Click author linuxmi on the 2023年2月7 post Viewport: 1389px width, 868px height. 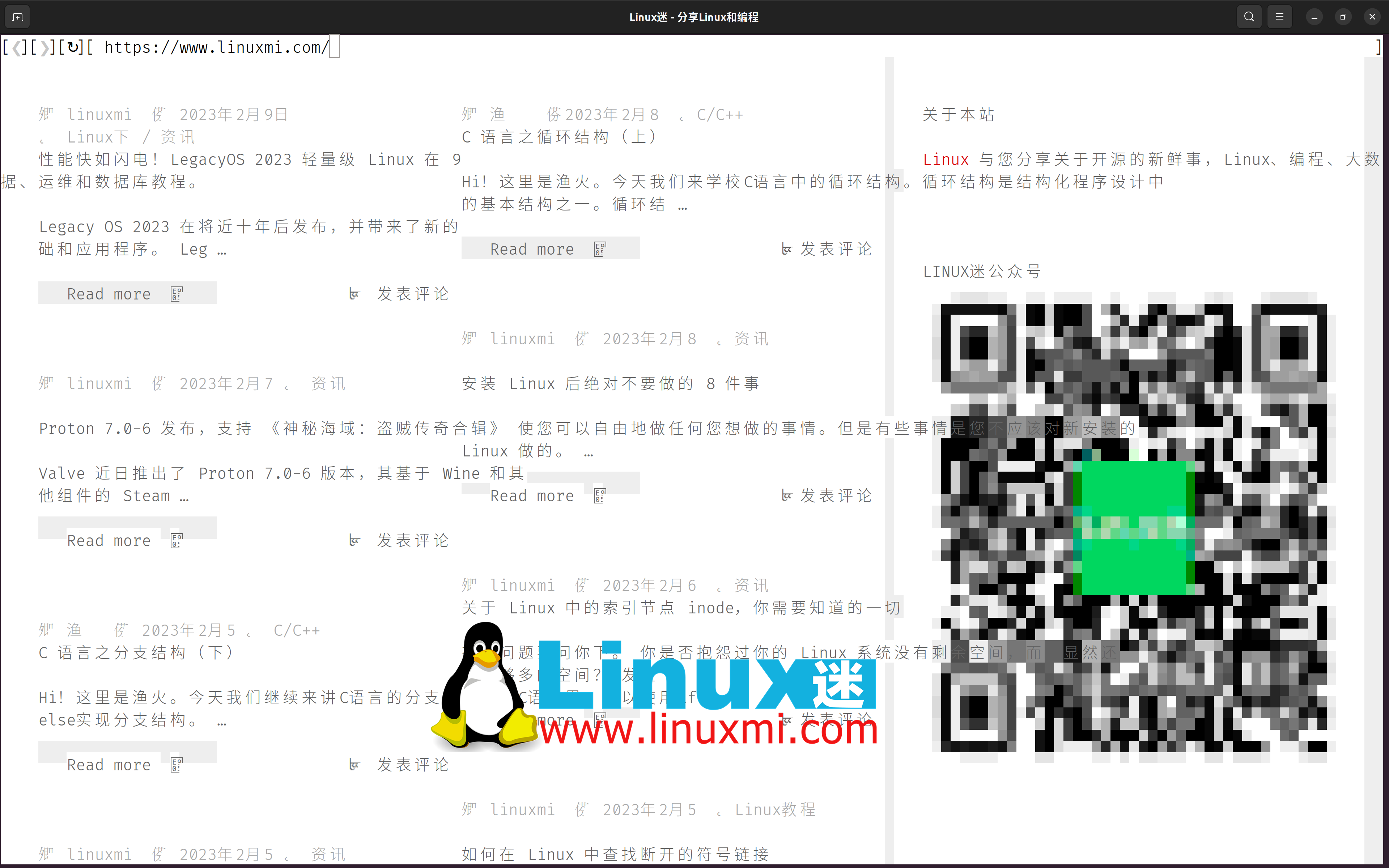(x=99, y=383)
